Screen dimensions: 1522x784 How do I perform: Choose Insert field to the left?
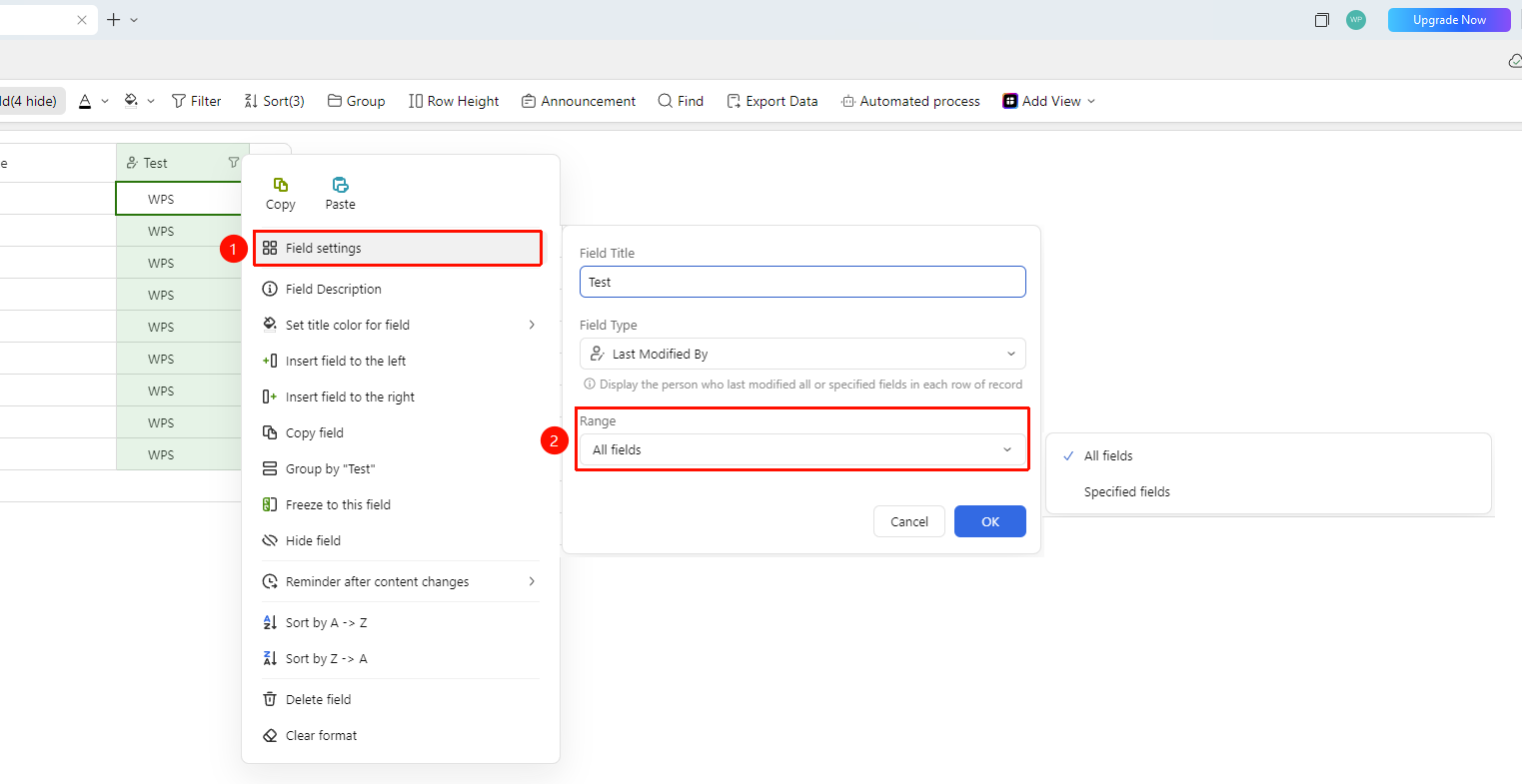(x=401, y=361)
